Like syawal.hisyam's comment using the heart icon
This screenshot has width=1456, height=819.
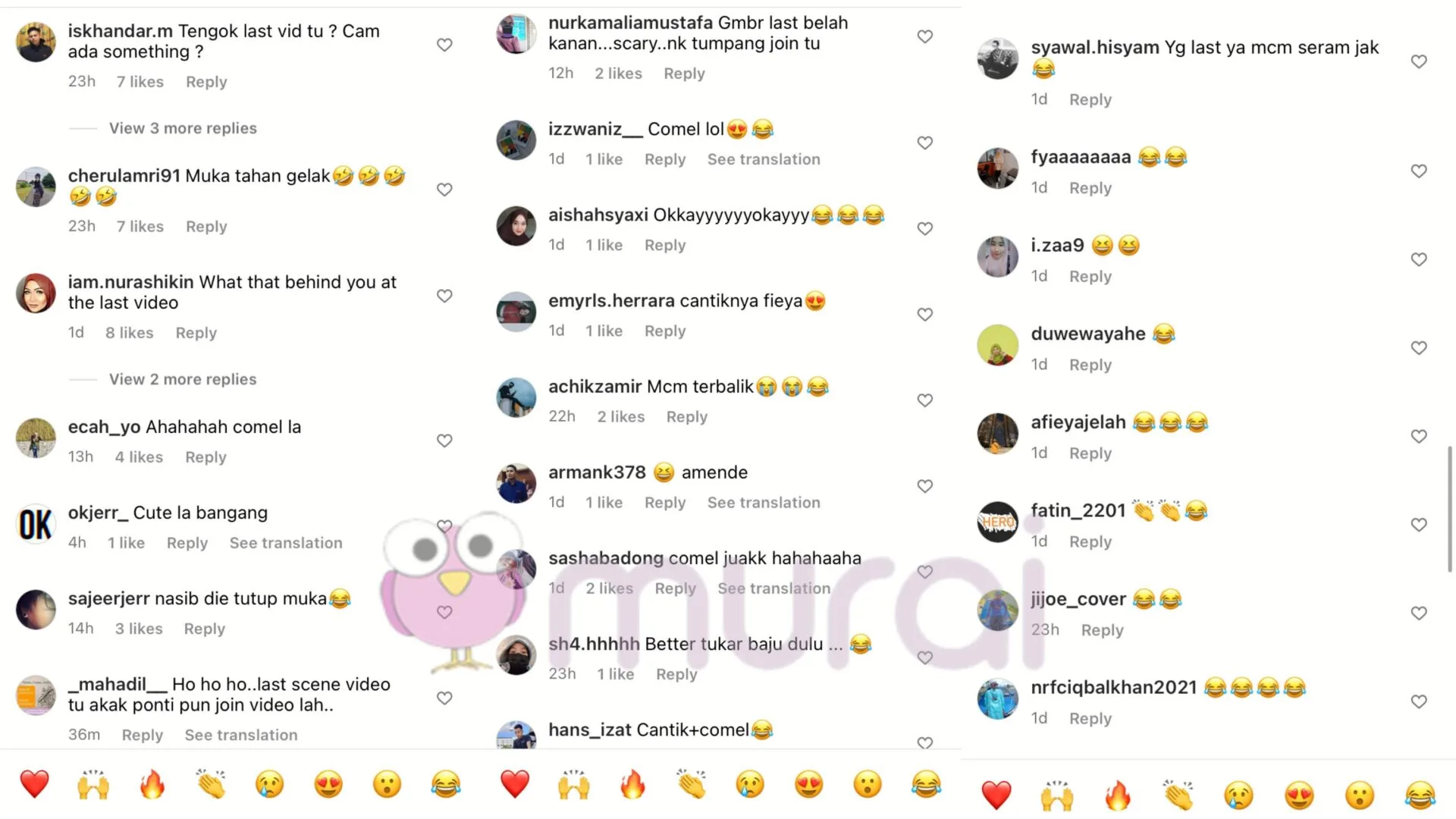coord(1419,61)
